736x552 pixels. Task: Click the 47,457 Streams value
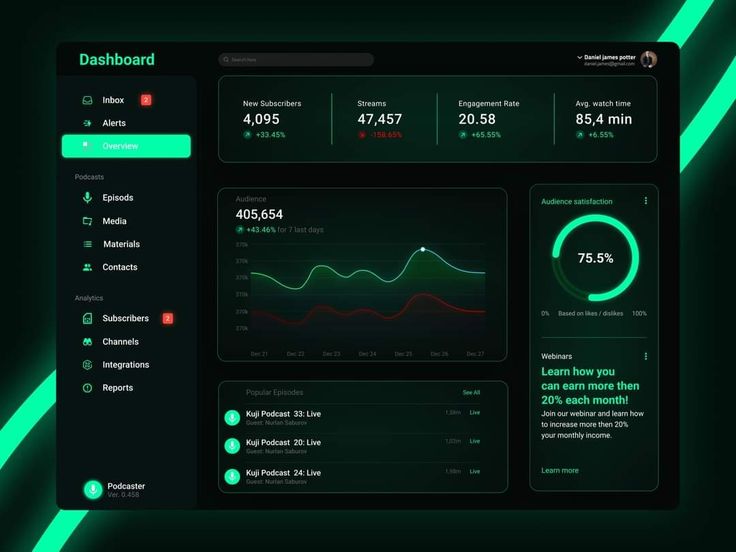coord(380,119)
